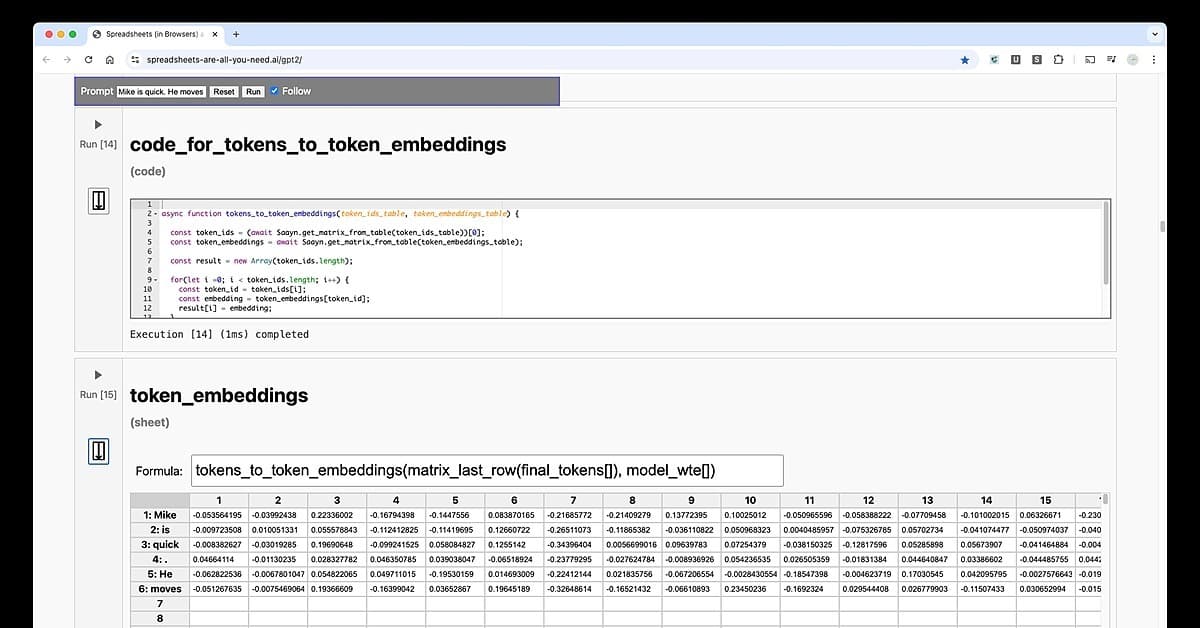Click the down-arrow icon beside token_embeddings sheet

click(98, 452)
